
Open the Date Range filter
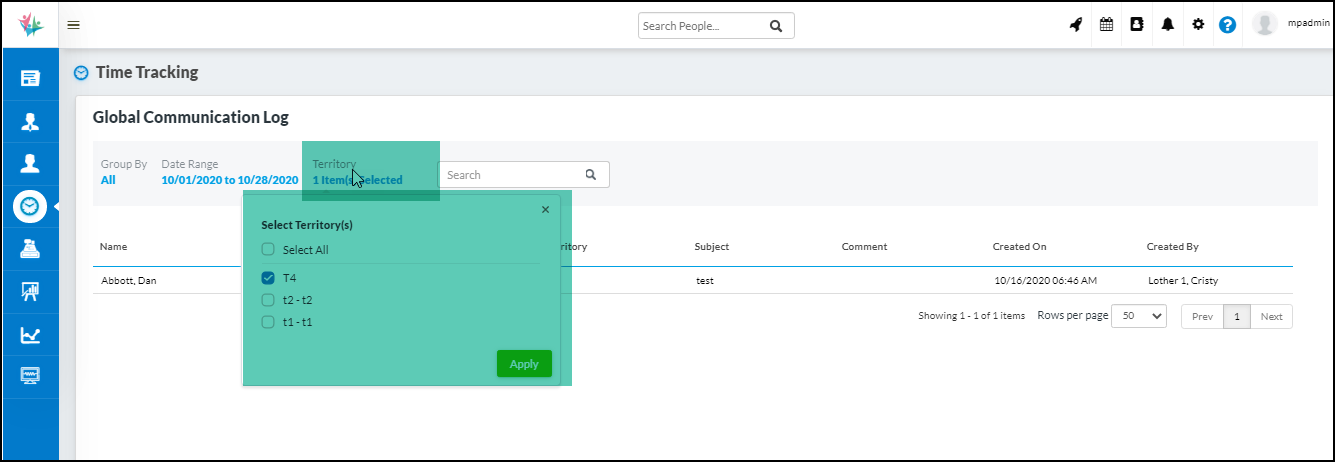pos(229,180)
